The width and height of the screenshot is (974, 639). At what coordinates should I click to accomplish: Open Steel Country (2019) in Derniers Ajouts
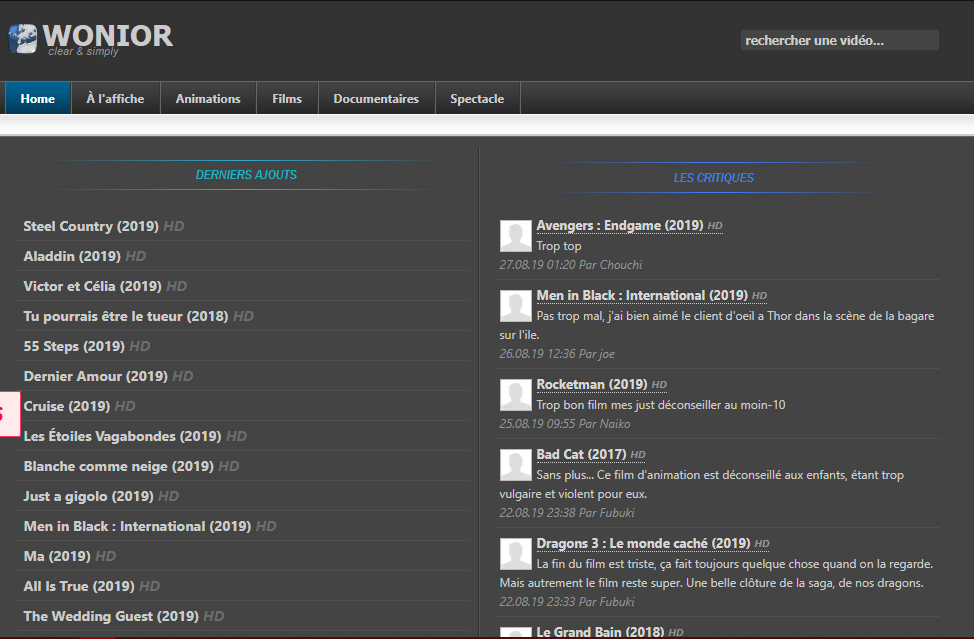coord(91,226)
